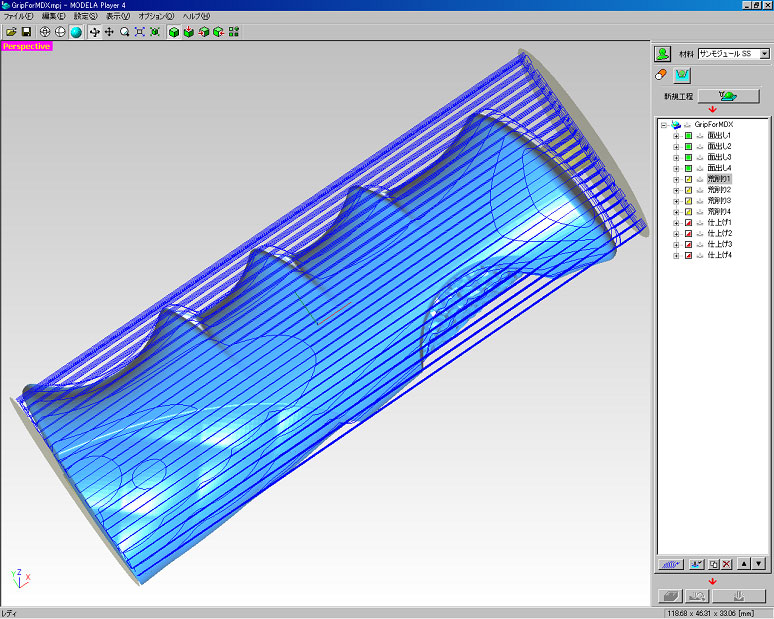Open the 材料 material dropdown

(x=764, y=54)
